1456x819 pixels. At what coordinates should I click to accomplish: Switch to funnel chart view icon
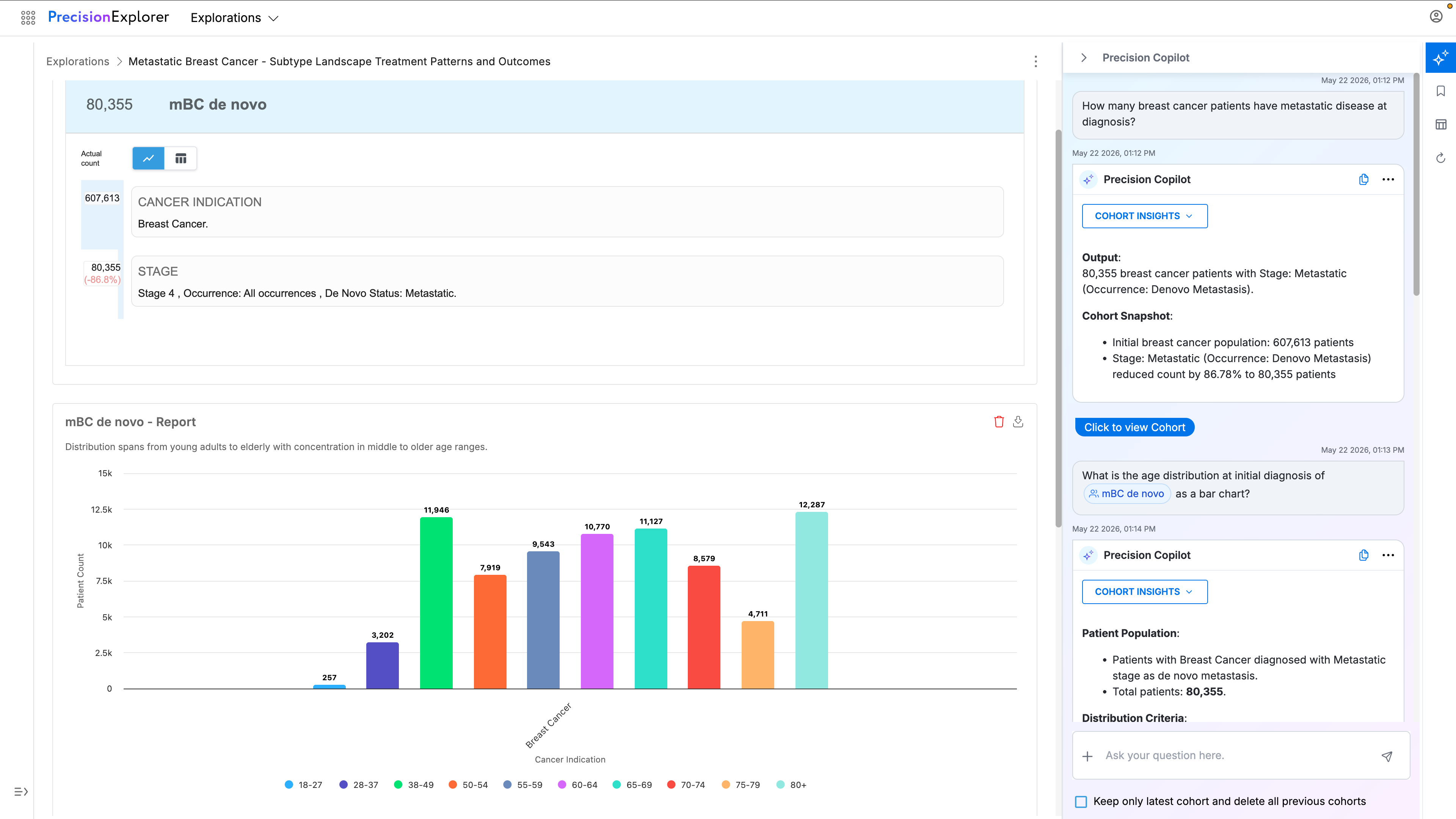pyautogui.click(x=148, y=158)
